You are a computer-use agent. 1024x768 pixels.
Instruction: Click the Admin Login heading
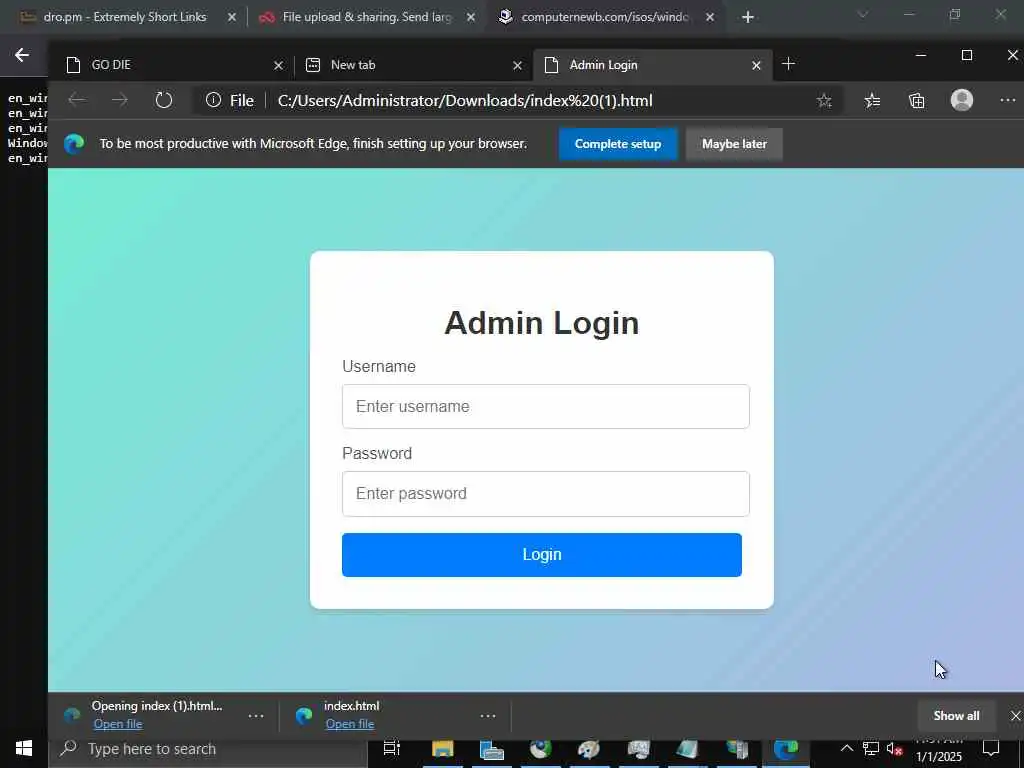pos(541,323)
